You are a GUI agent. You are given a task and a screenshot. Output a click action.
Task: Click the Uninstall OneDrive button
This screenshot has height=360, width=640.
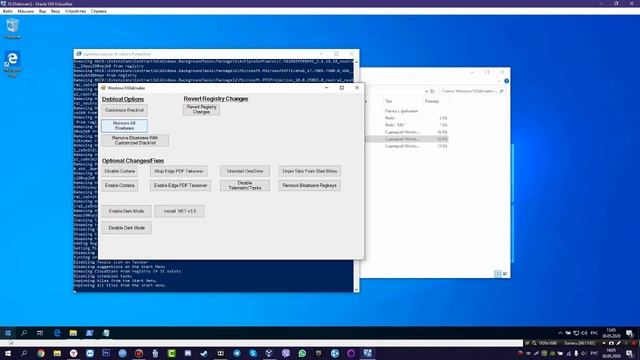coord(245,171)
